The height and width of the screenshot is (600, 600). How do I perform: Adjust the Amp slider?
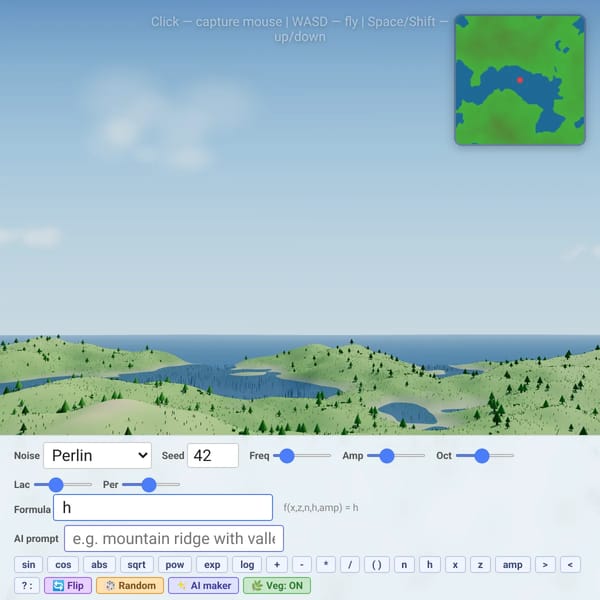point(396,456)
